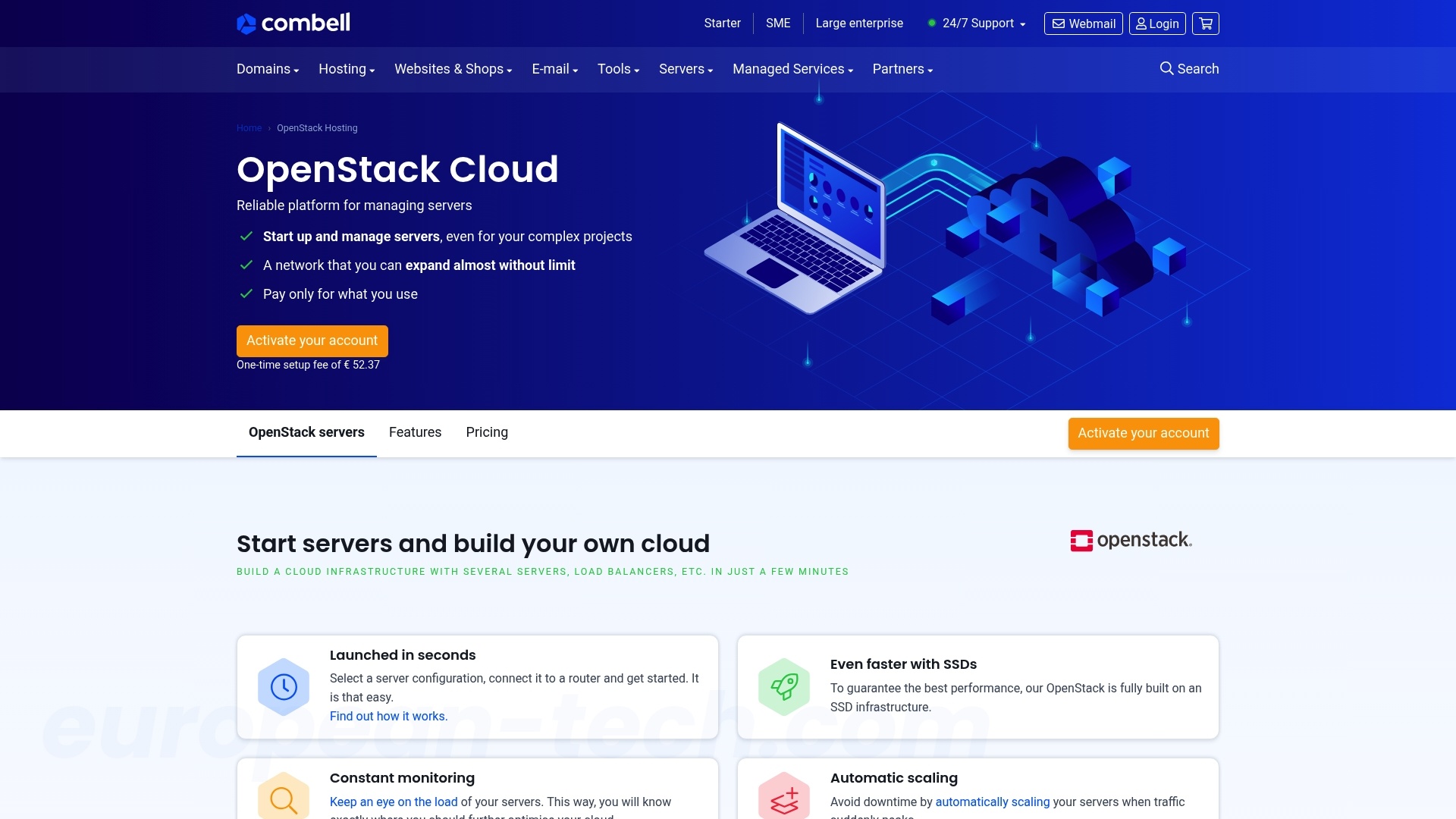Click the rocket icon in Even faster with SSDs card
The width and height of the screenshot is (1456, 819).
click(x=785, y=688)
